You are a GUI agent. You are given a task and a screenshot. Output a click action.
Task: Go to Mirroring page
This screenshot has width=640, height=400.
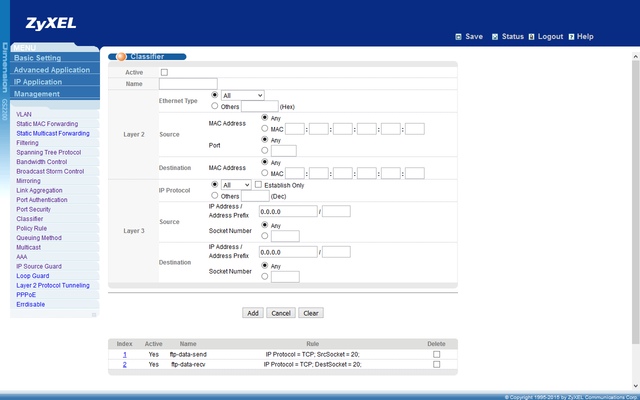point(28,181)
